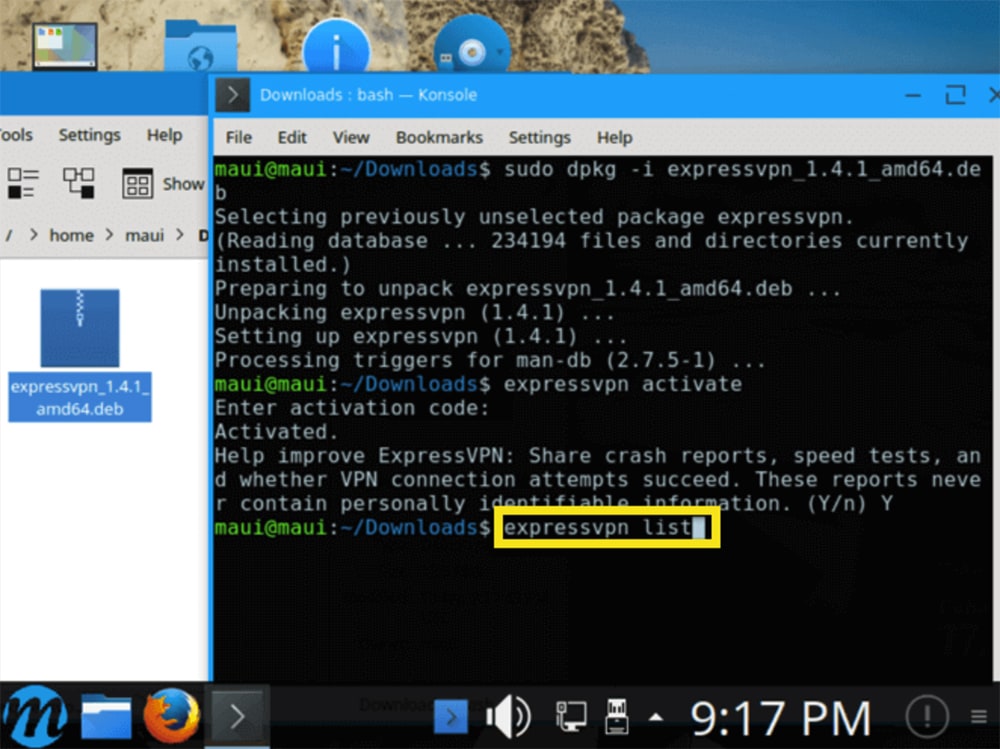This screenshot has height=749, width=1000.
Task: Open the Konsole View menu
Action: point(351,137)
